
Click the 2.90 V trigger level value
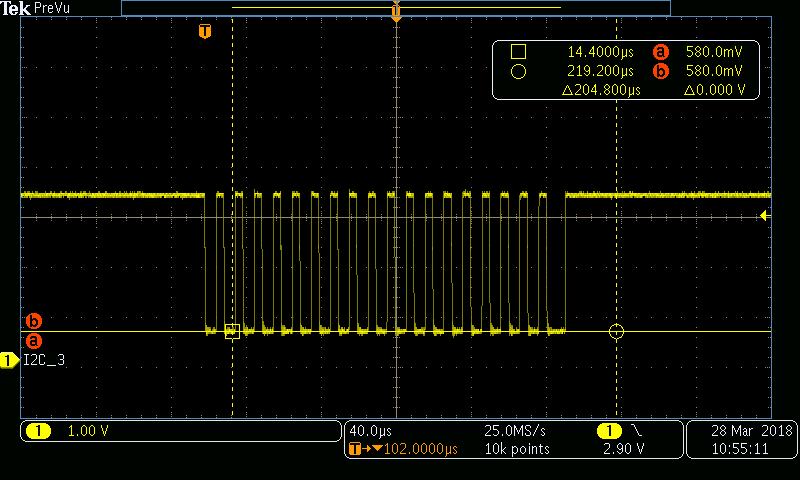(623, 449)
